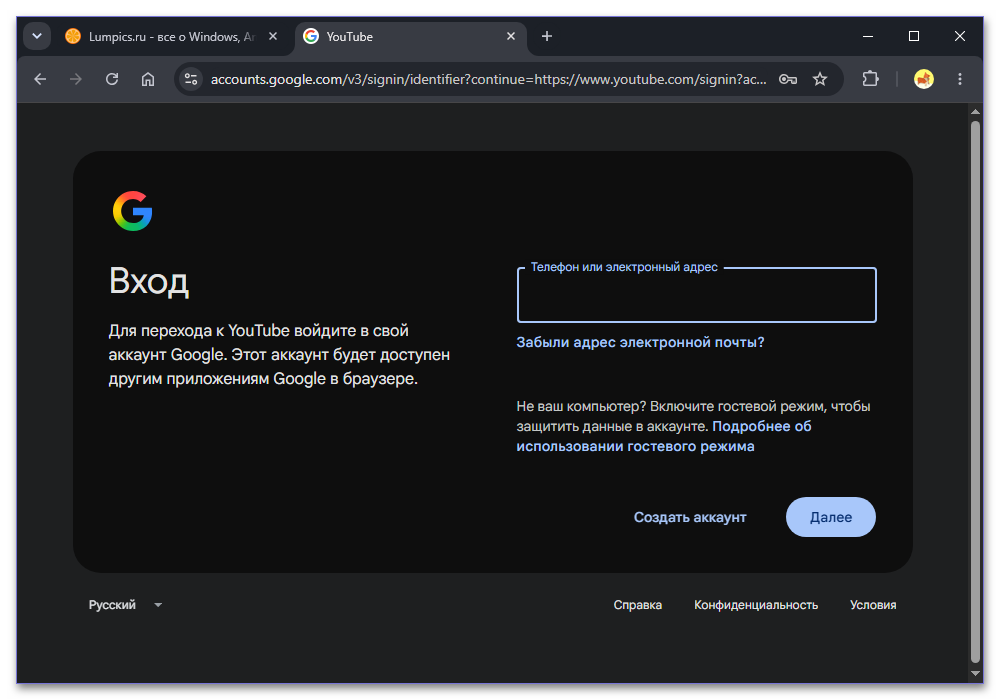Open the 'Справка' footer link
The height and width of the screenshot is (700, 1000).
pos(638,605)
